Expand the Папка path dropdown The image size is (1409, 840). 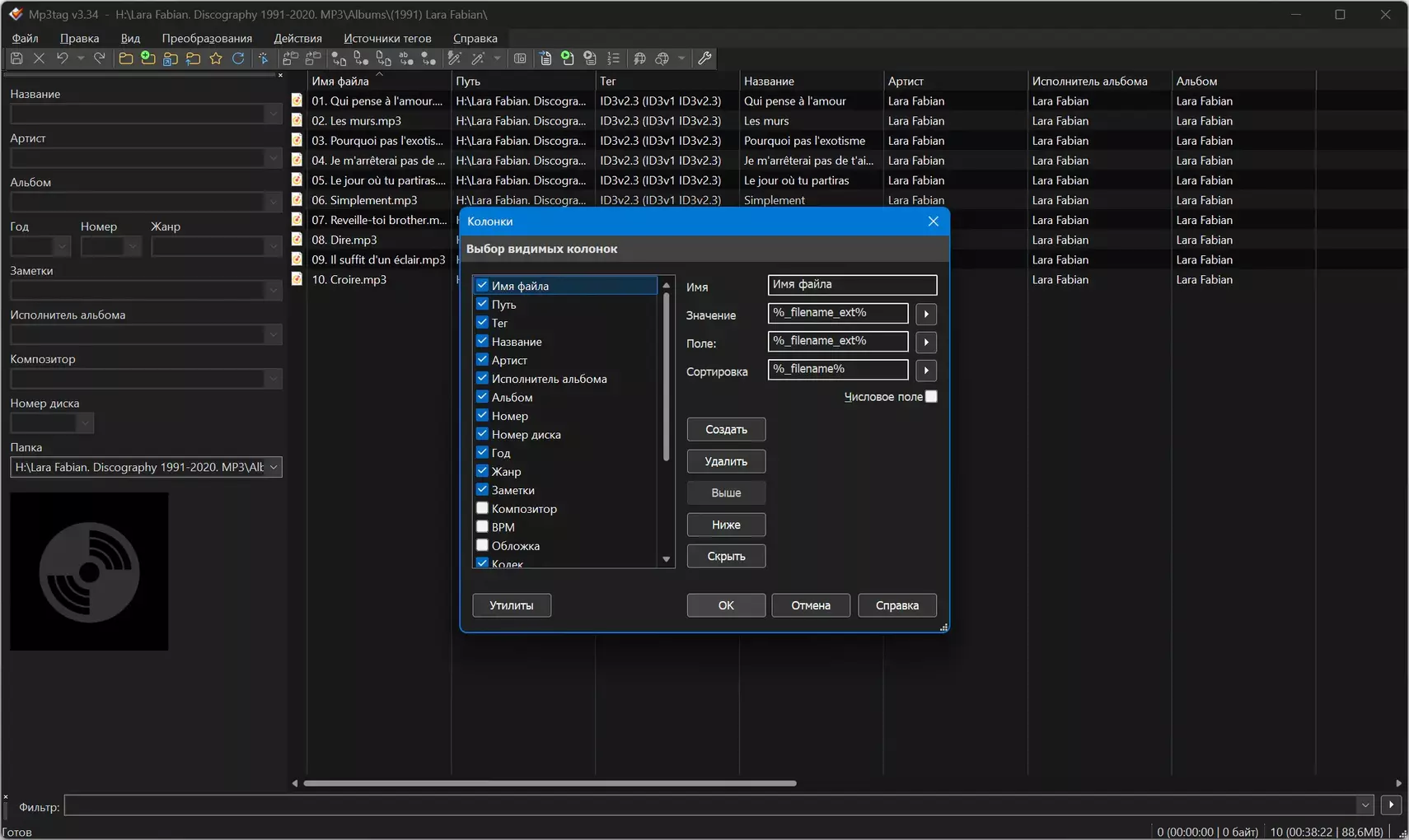point(273,467)
